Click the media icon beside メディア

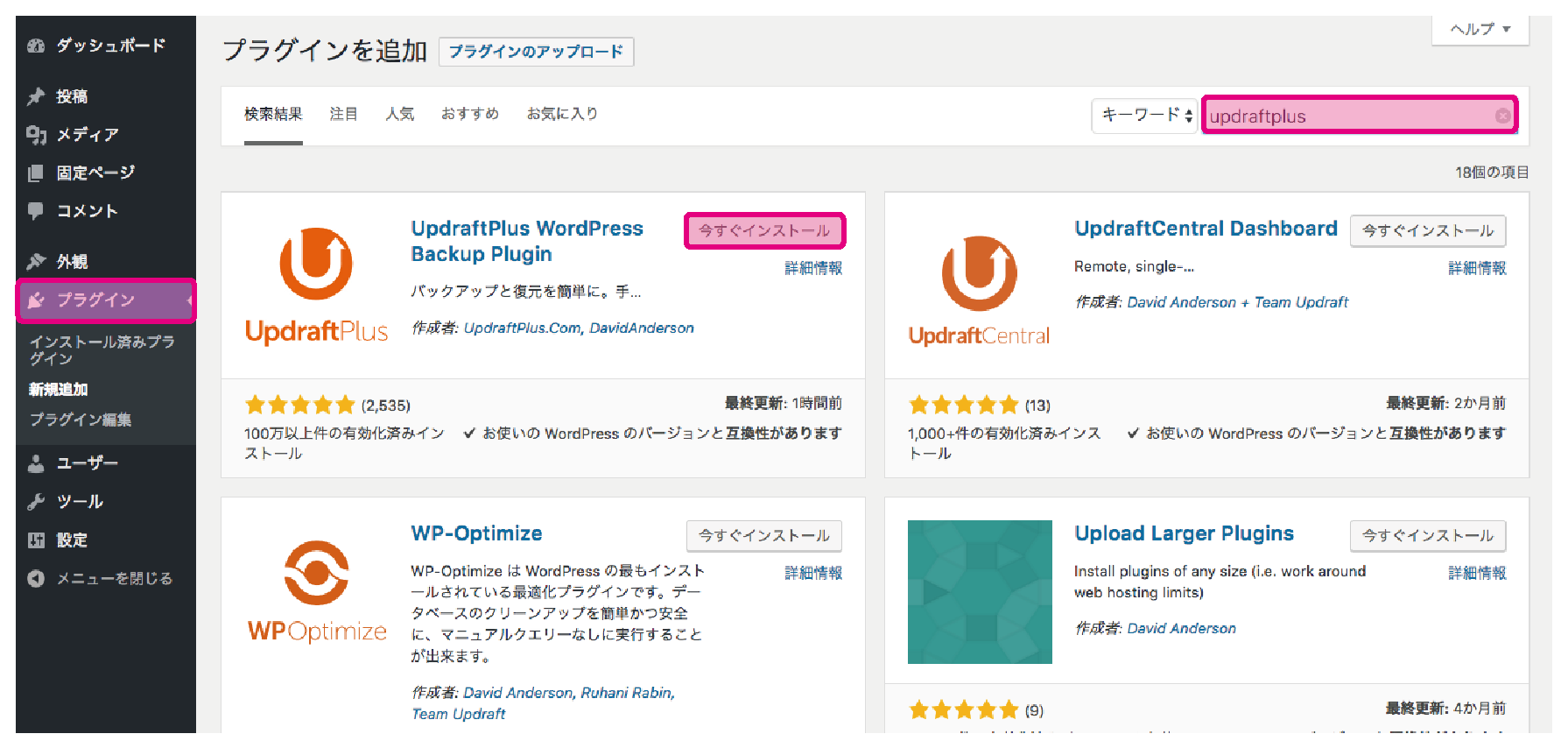point(36,135)
